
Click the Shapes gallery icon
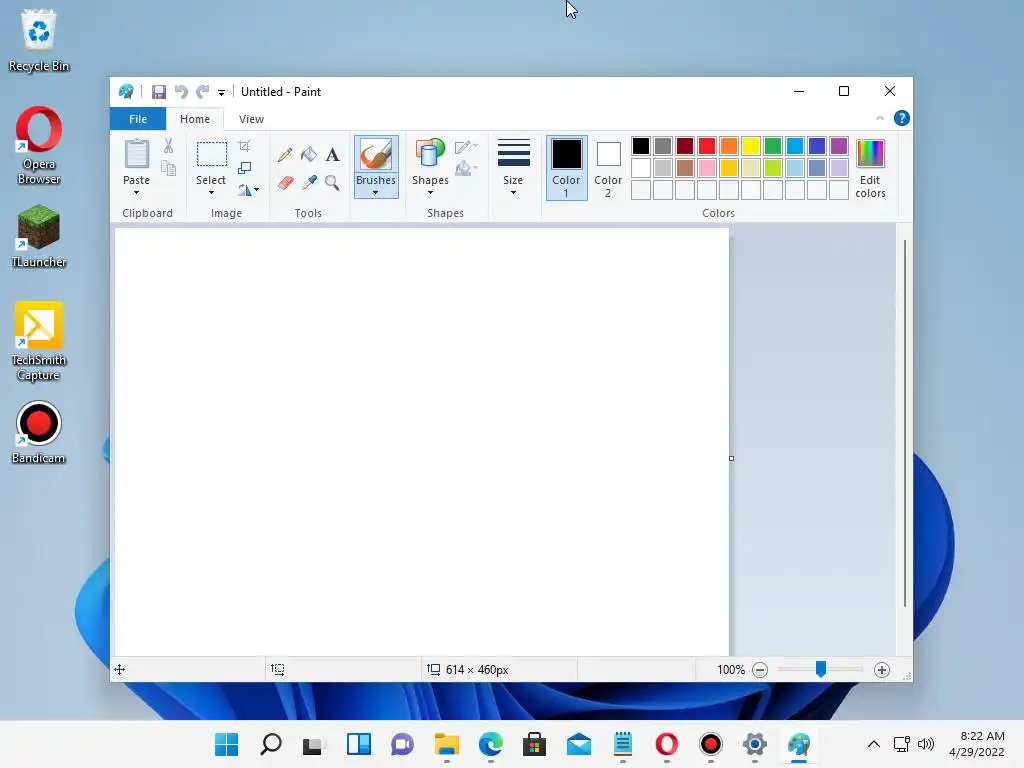pyautogui.click(x=430, y=154)
